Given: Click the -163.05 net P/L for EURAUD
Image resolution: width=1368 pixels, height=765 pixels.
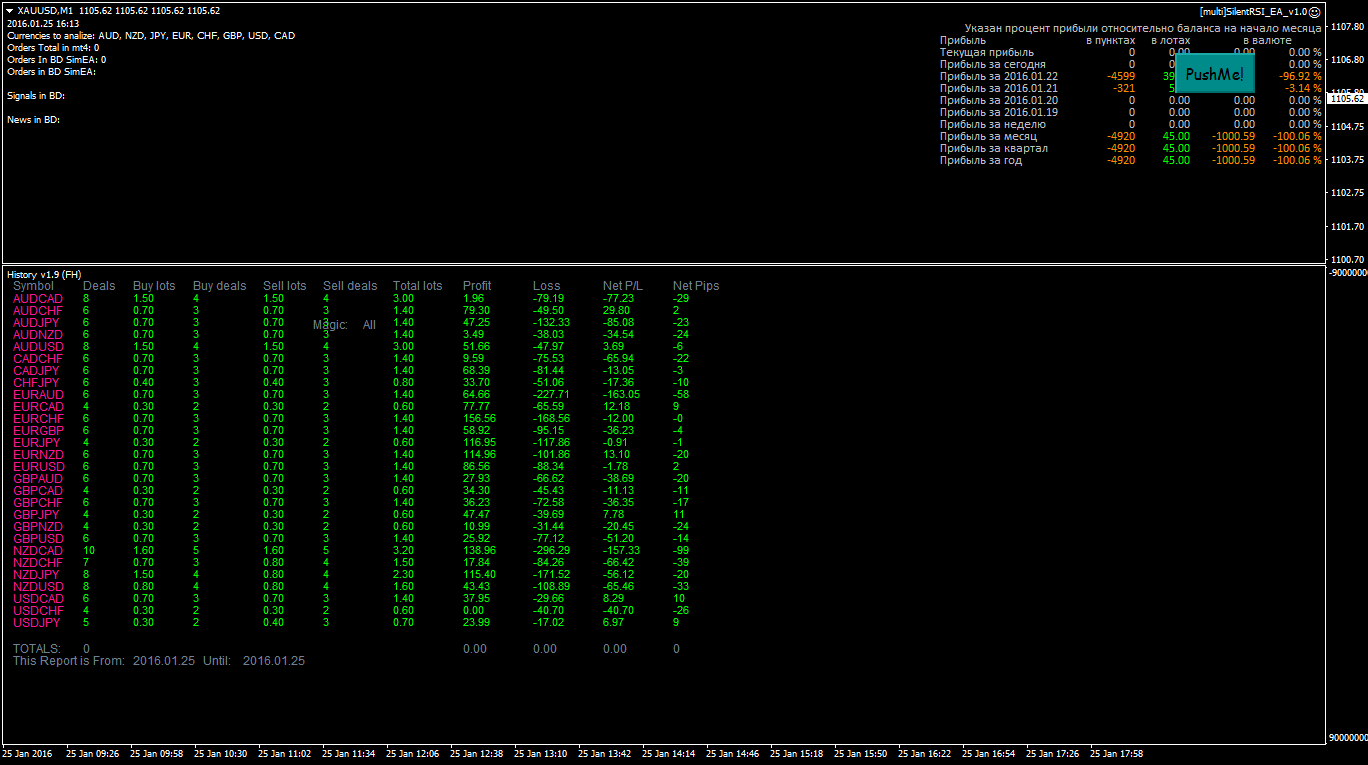Looking at the screenshot, I should [621, 394].
